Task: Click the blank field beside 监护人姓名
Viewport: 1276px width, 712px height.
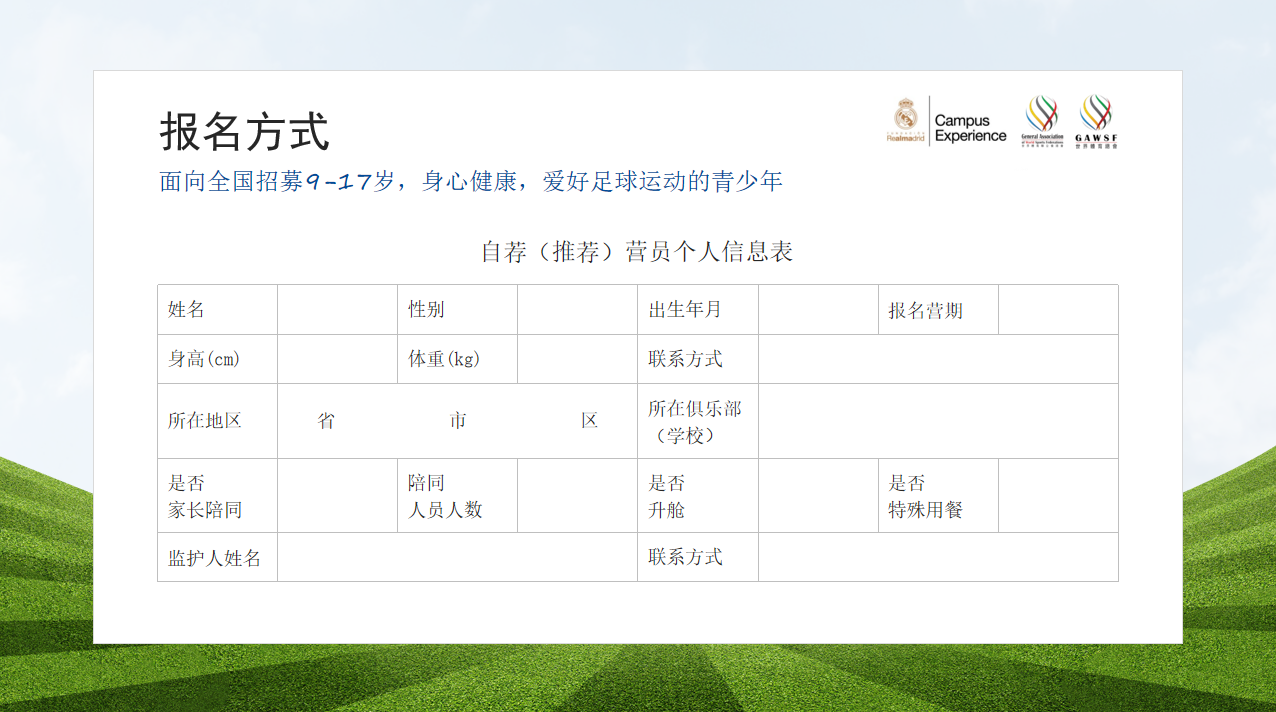Action: coord(457,557)
